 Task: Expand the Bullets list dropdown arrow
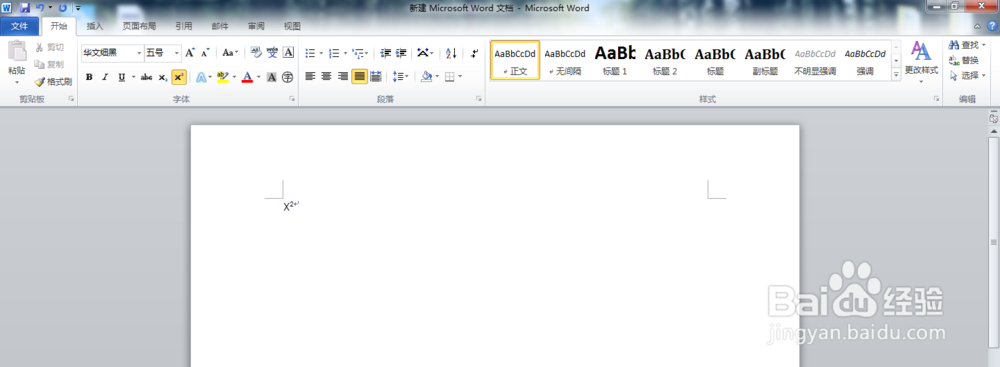pyautogui.click(x=321, y=53)
